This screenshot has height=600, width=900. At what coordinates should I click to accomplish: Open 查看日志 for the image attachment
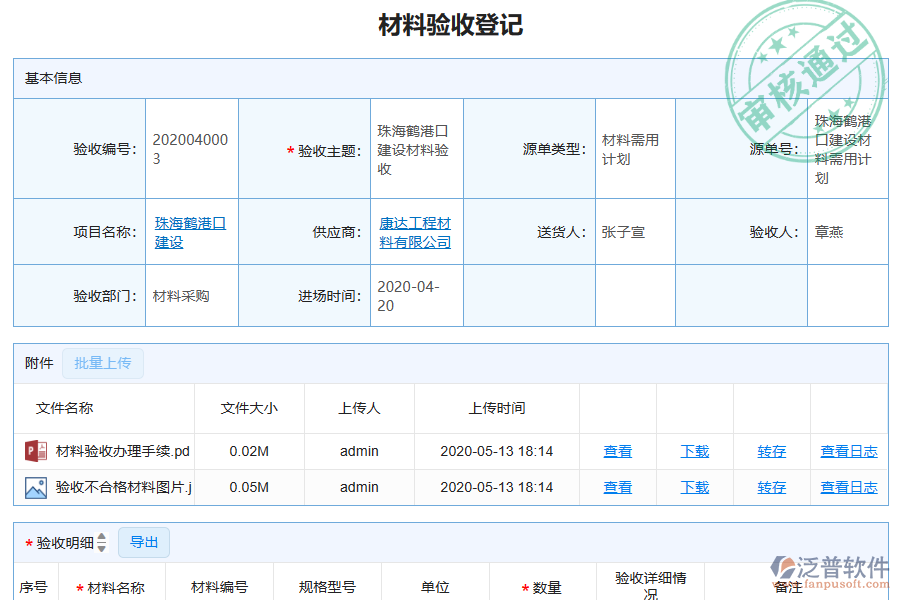pos(848,487)
